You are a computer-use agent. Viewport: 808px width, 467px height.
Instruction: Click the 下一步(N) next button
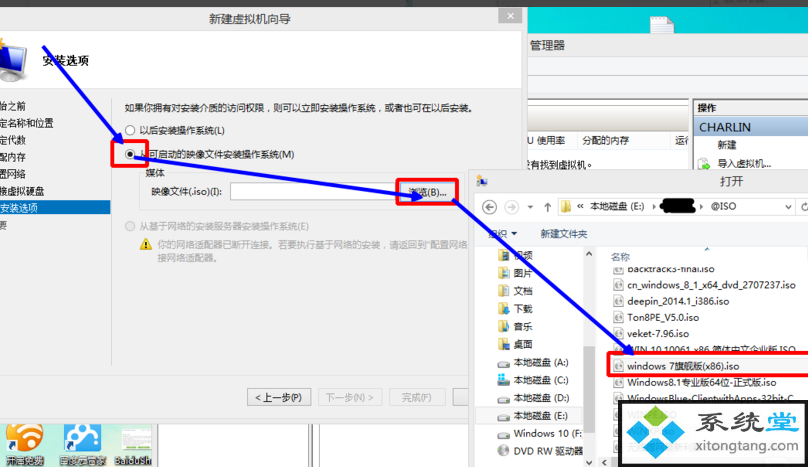tap(349, 397)
